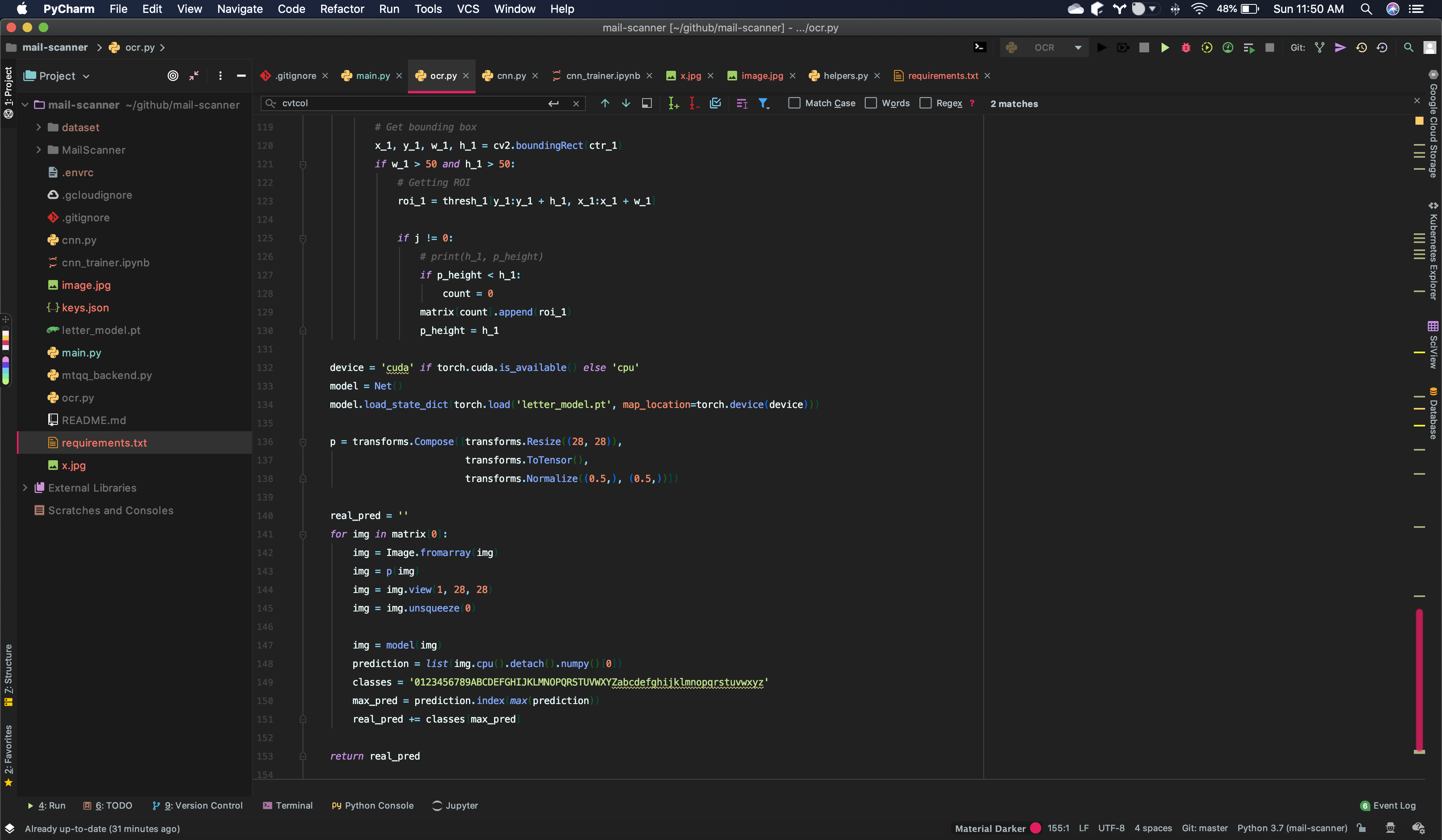Expand External Libraries node
This screenshot has height=840, width=1442.
tap(25, 488)
